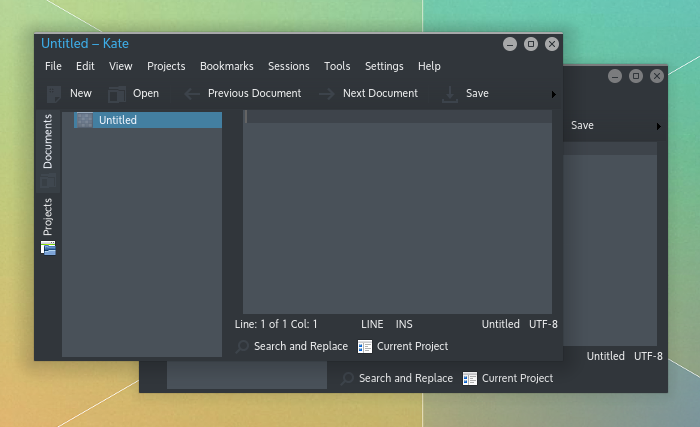Click the Search and Replace magnifier icon in front window
Viewport: 700px width, 427px height.
[242, 347]
